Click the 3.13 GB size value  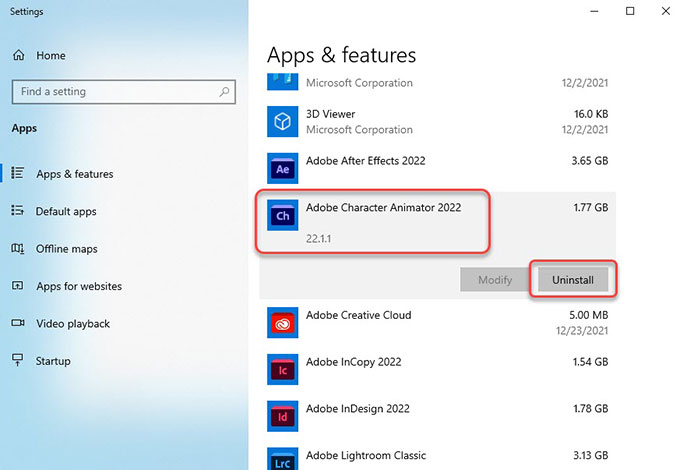pyautogui.click(x=591, y=456)
